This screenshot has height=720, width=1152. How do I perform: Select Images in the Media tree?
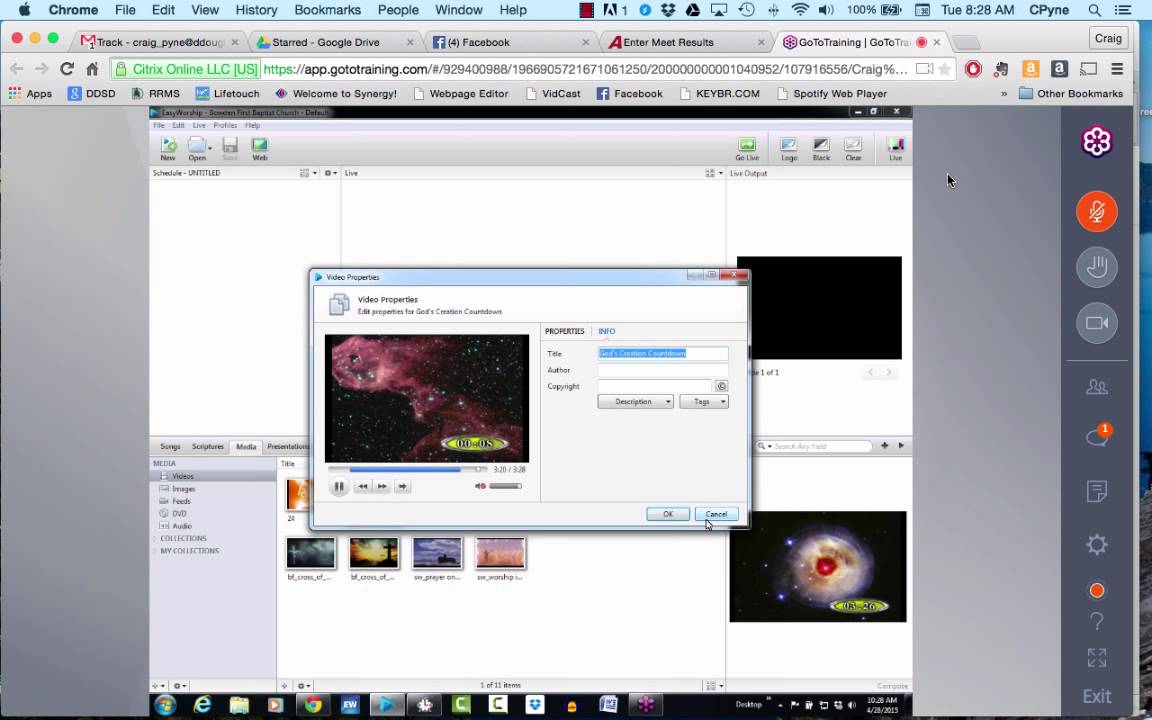tap(184, 489)
